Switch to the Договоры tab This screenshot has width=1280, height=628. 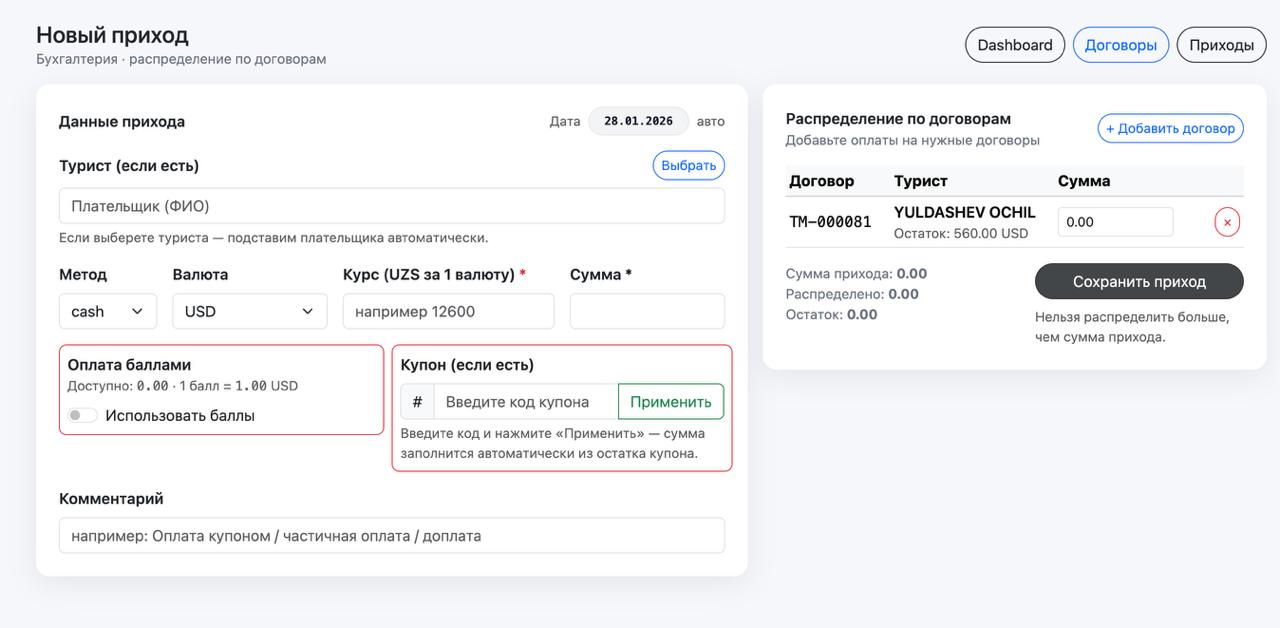pos(1120,45)
